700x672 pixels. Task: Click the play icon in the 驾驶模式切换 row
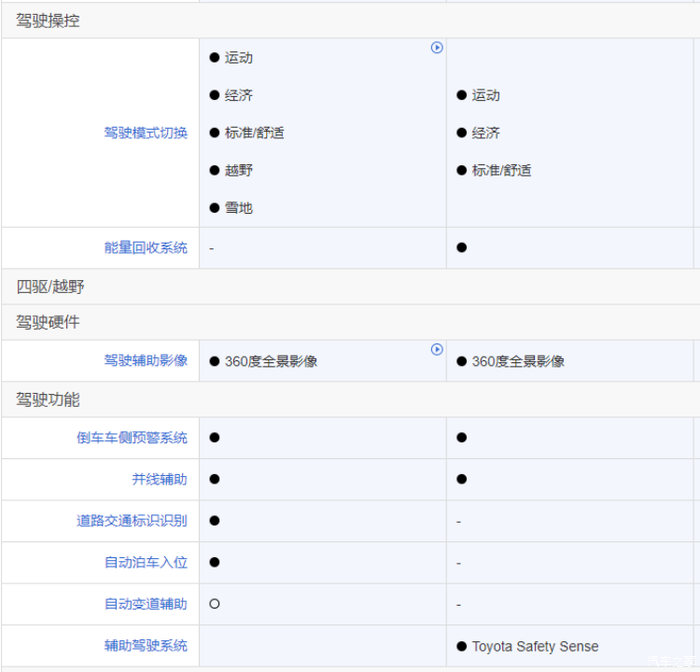(437, 47)
